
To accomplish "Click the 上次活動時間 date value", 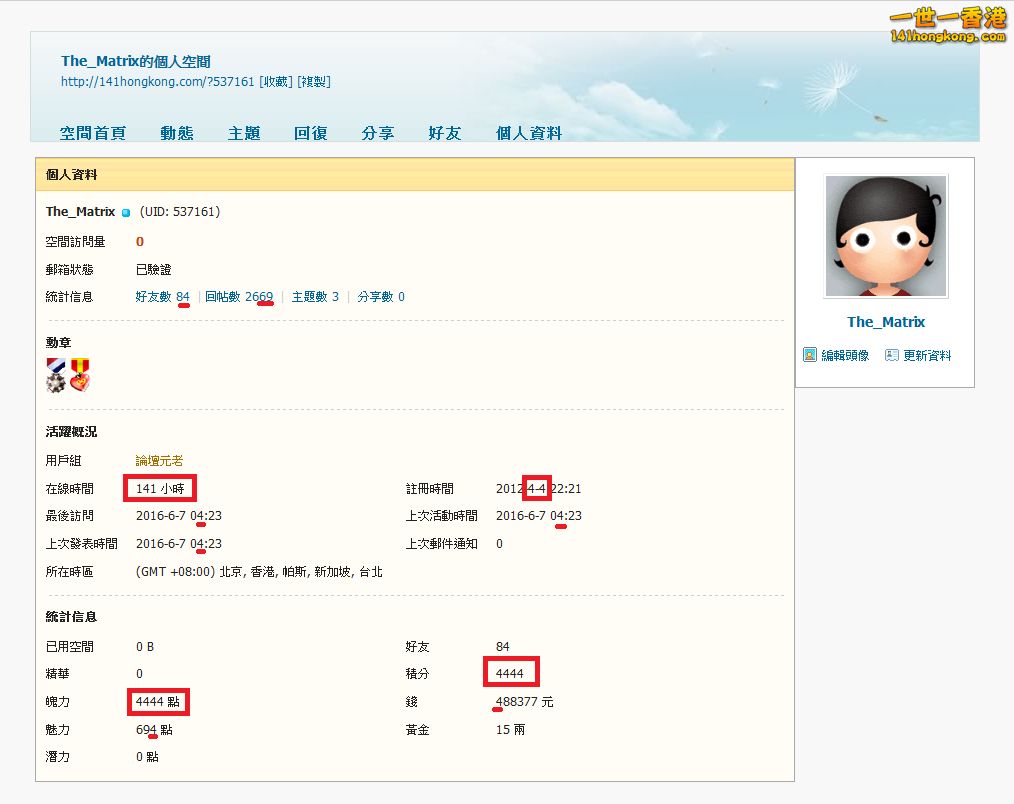I will tap(539, 516).
